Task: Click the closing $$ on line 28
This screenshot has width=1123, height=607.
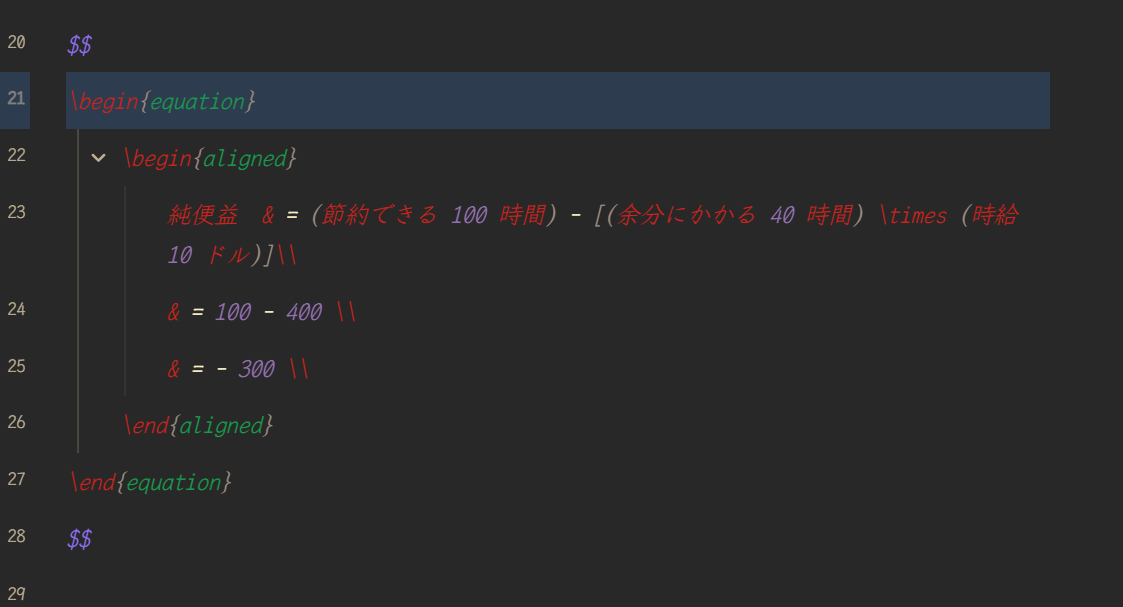Action: coord(78,539)
